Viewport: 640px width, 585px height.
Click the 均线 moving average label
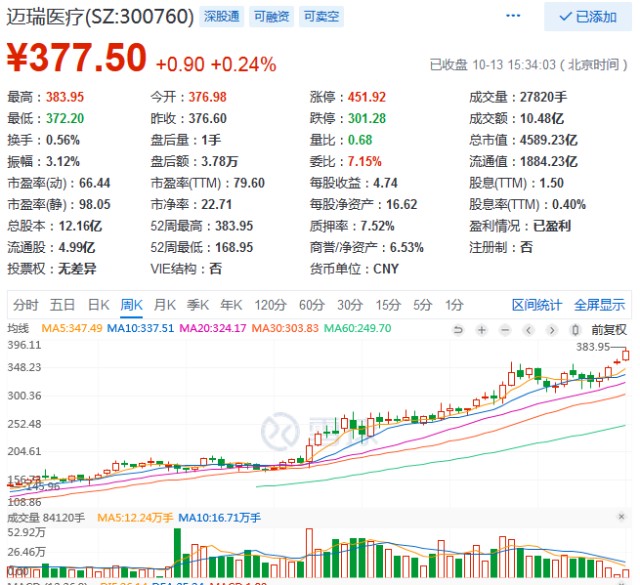click(18, 328)
